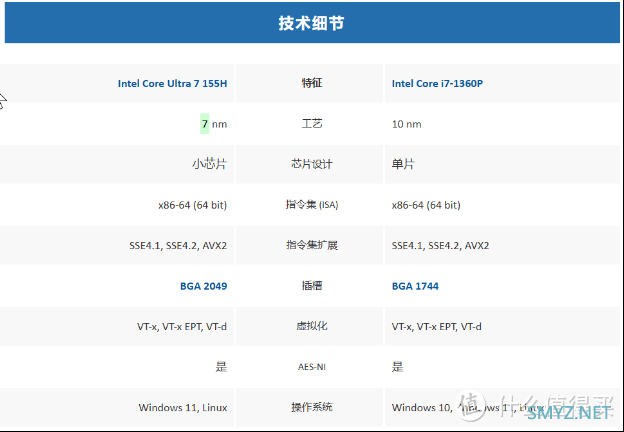Viewport: 624px width, 432px height.
Task: Click the i7-1360P x86-64 (64 bit) cell
Action: tap(426, 205)
